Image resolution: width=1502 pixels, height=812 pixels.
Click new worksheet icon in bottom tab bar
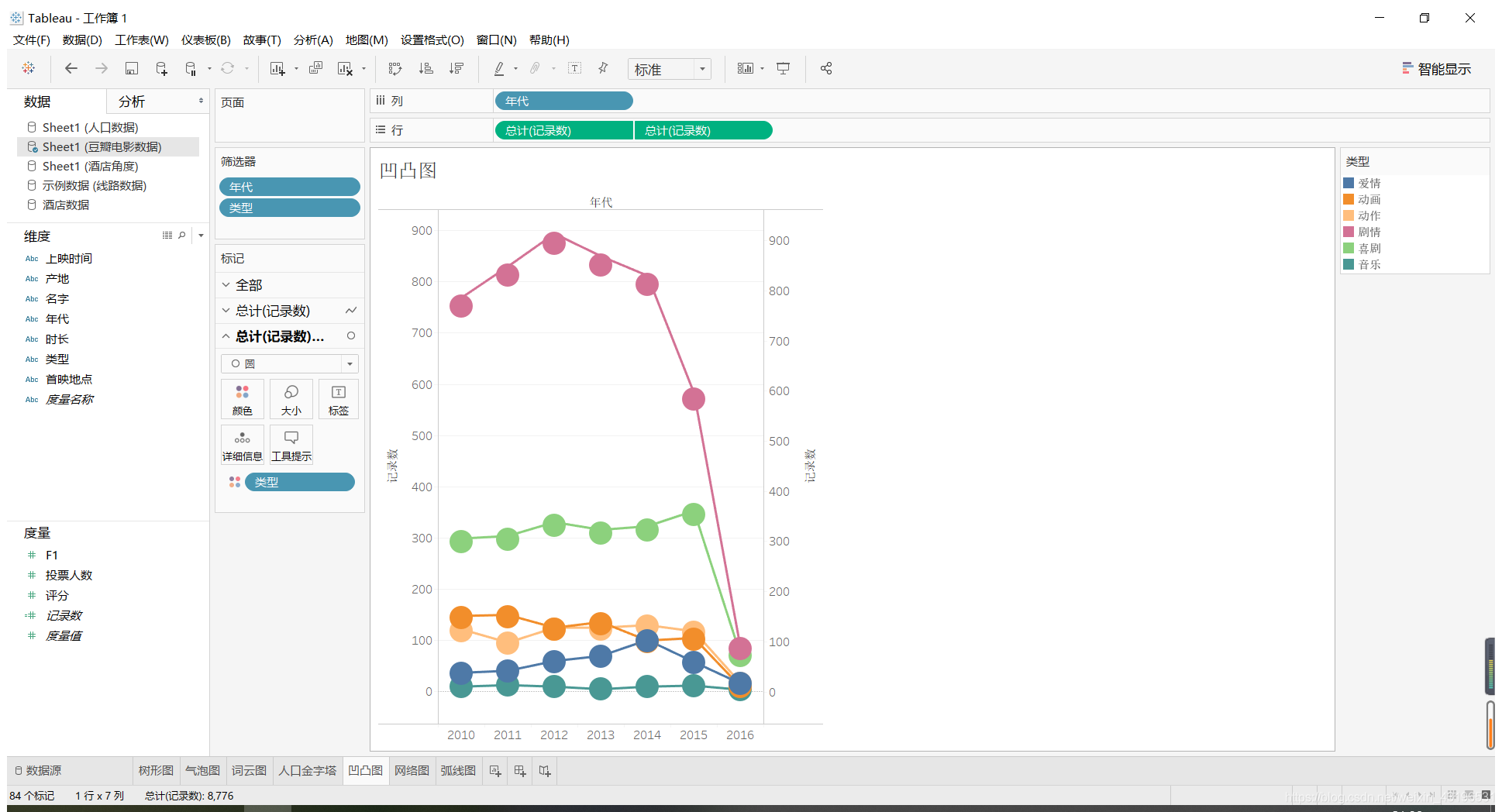495,771
